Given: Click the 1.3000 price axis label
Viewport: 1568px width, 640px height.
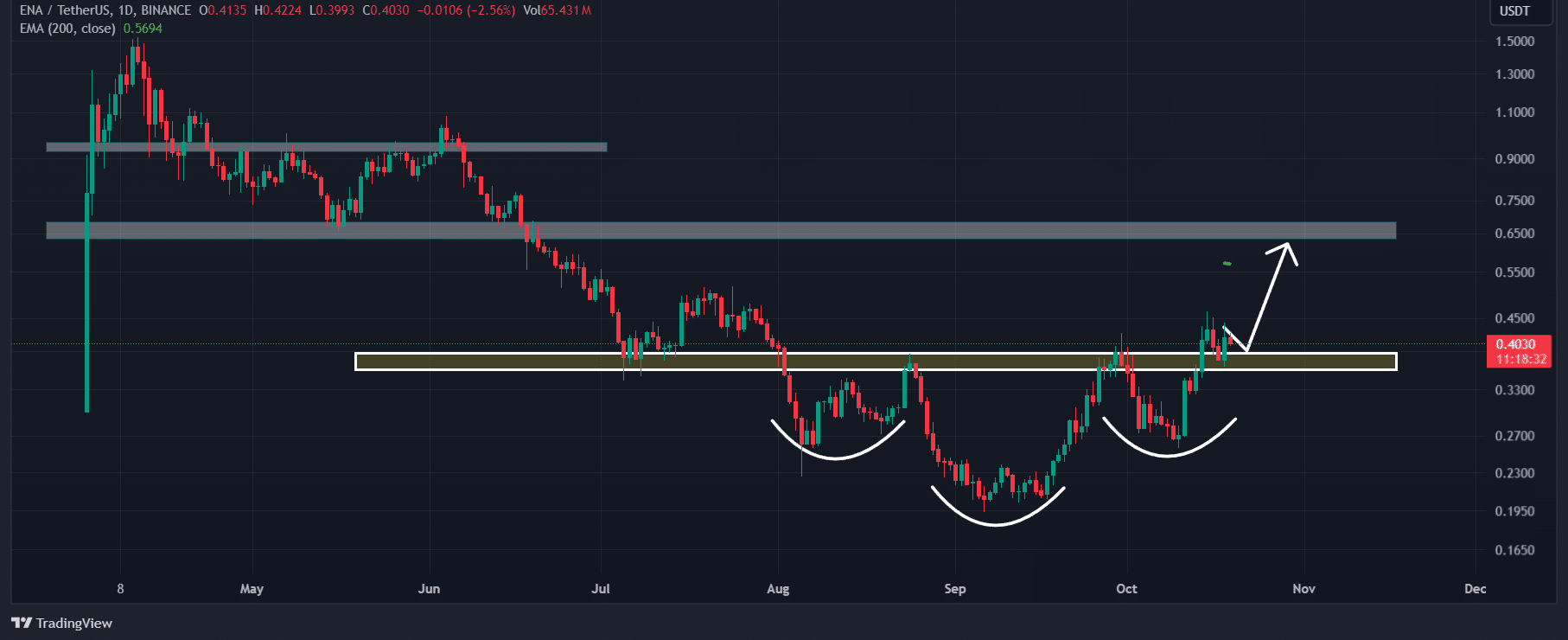Looking at the screenshot, I should coord(1514,74).
